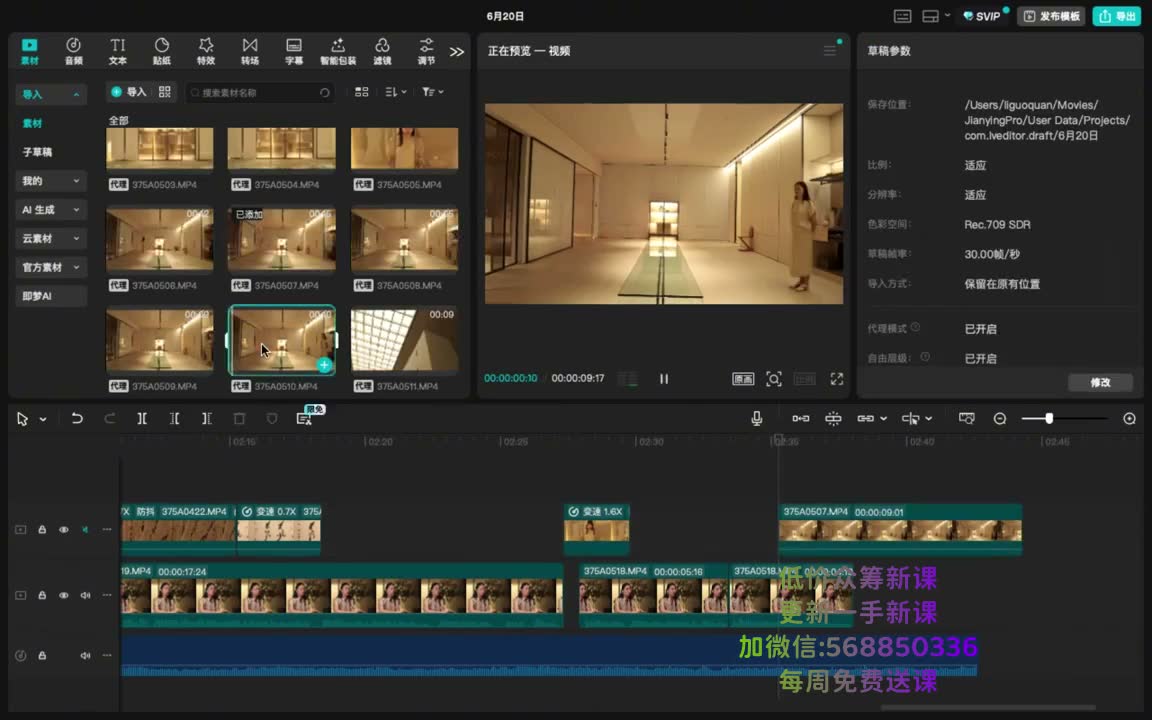1152x720 pixels.
Task: Open the media sort dropdown
Action: pyautogui.click(x=395, y=92)
